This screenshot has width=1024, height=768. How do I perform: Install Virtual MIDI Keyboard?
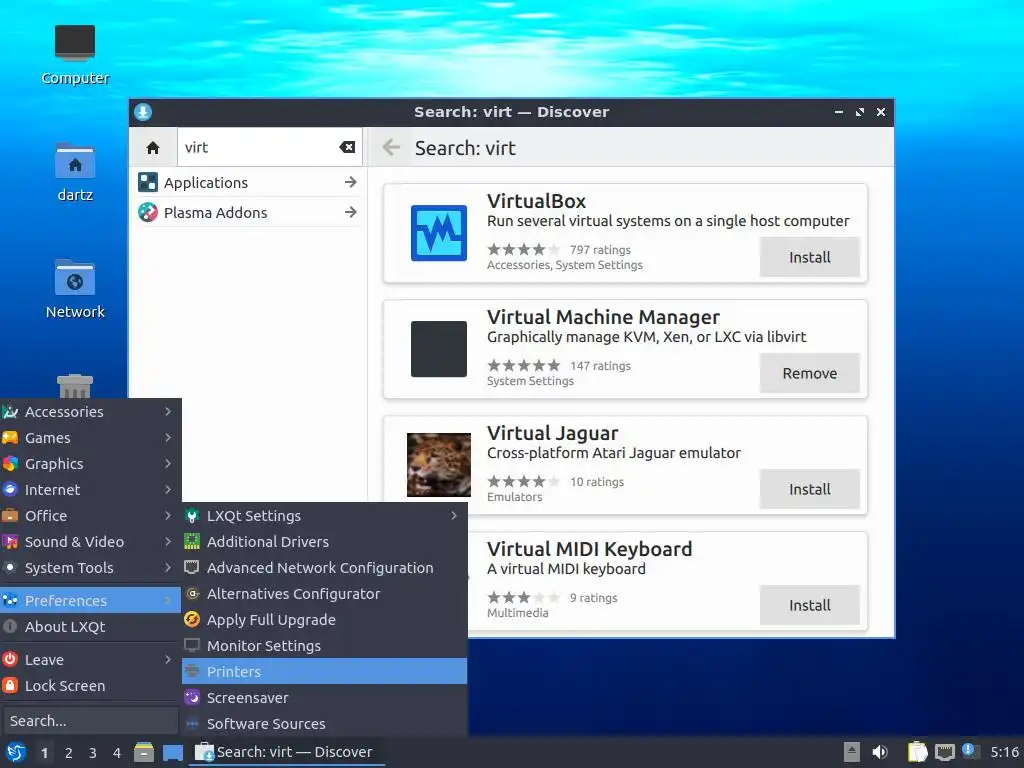[810, 605]
